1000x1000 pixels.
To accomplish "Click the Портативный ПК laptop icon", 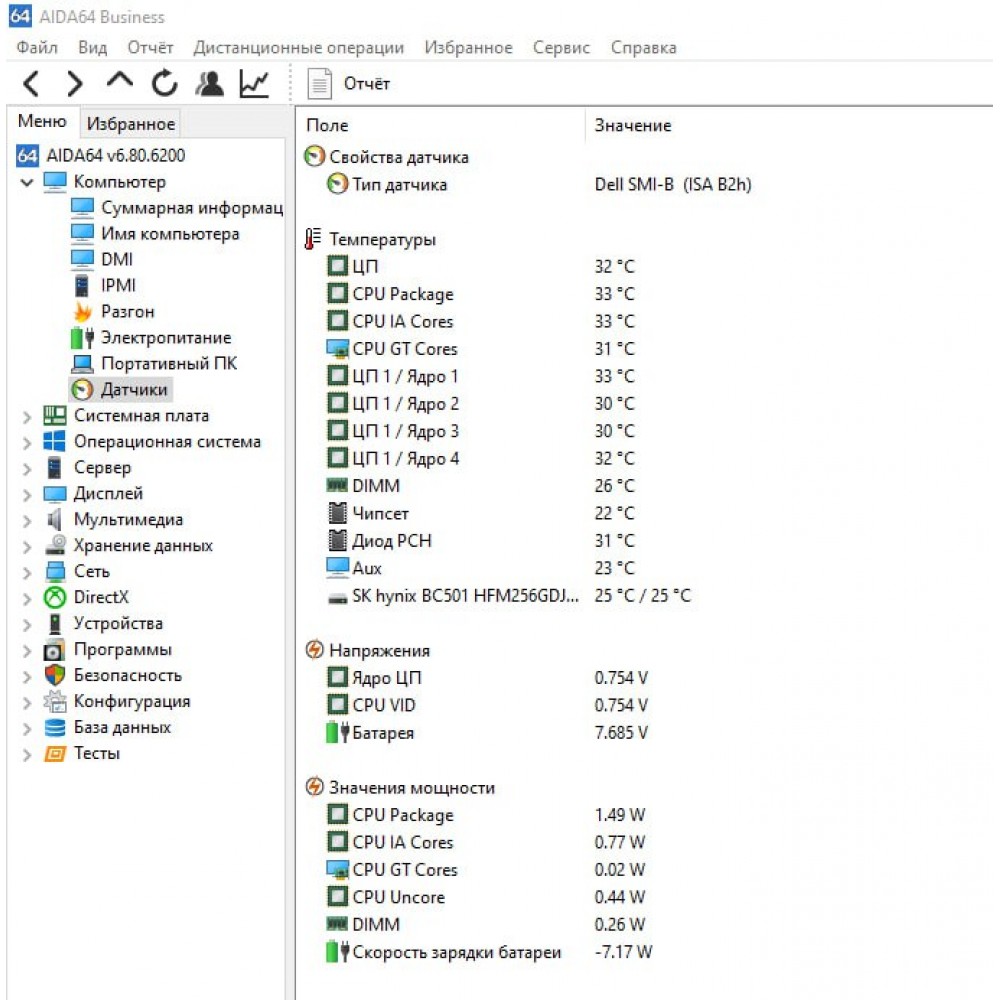I will click(x=82, y=364).
